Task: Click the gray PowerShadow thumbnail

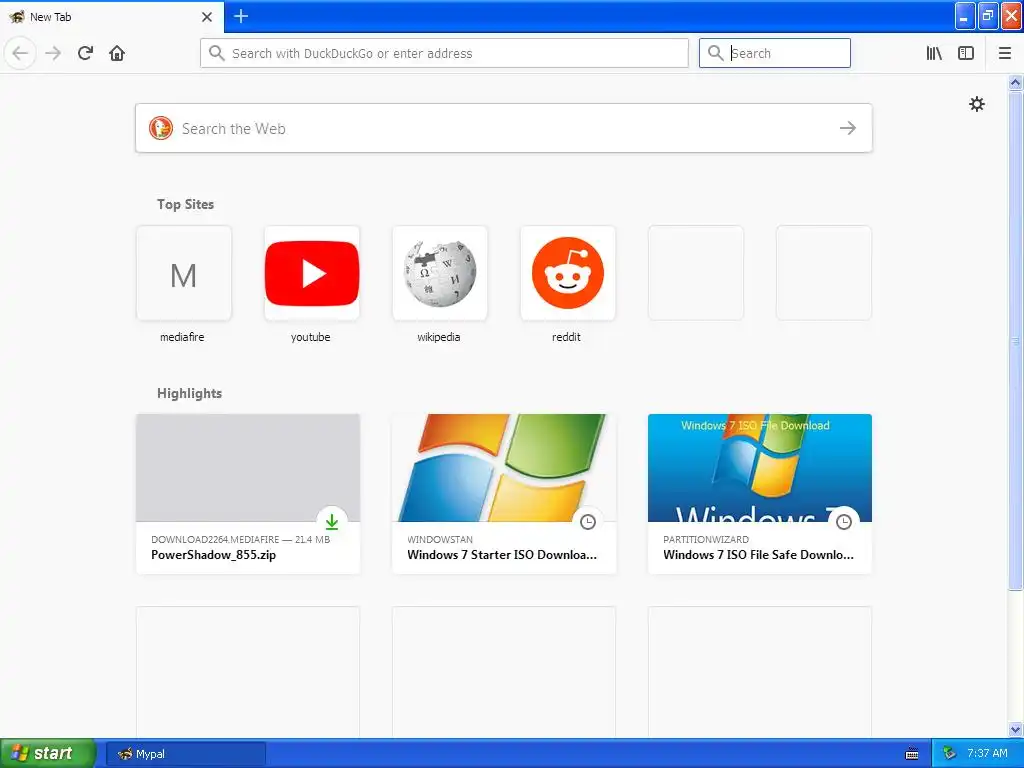Action: 248,468
